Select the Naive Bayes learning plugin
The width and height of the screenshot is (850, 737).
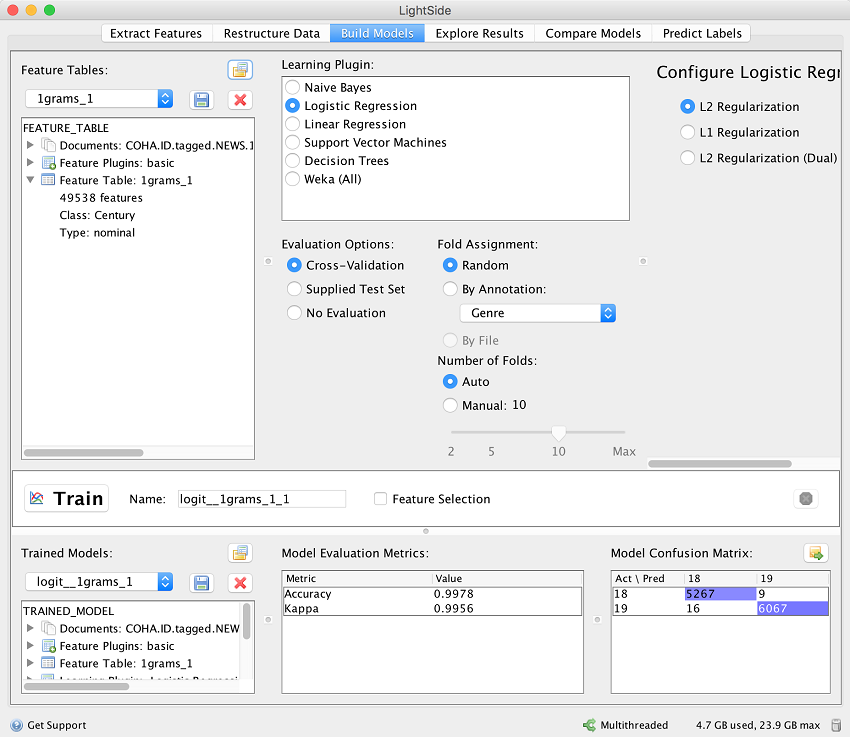(x=294, y=87)
